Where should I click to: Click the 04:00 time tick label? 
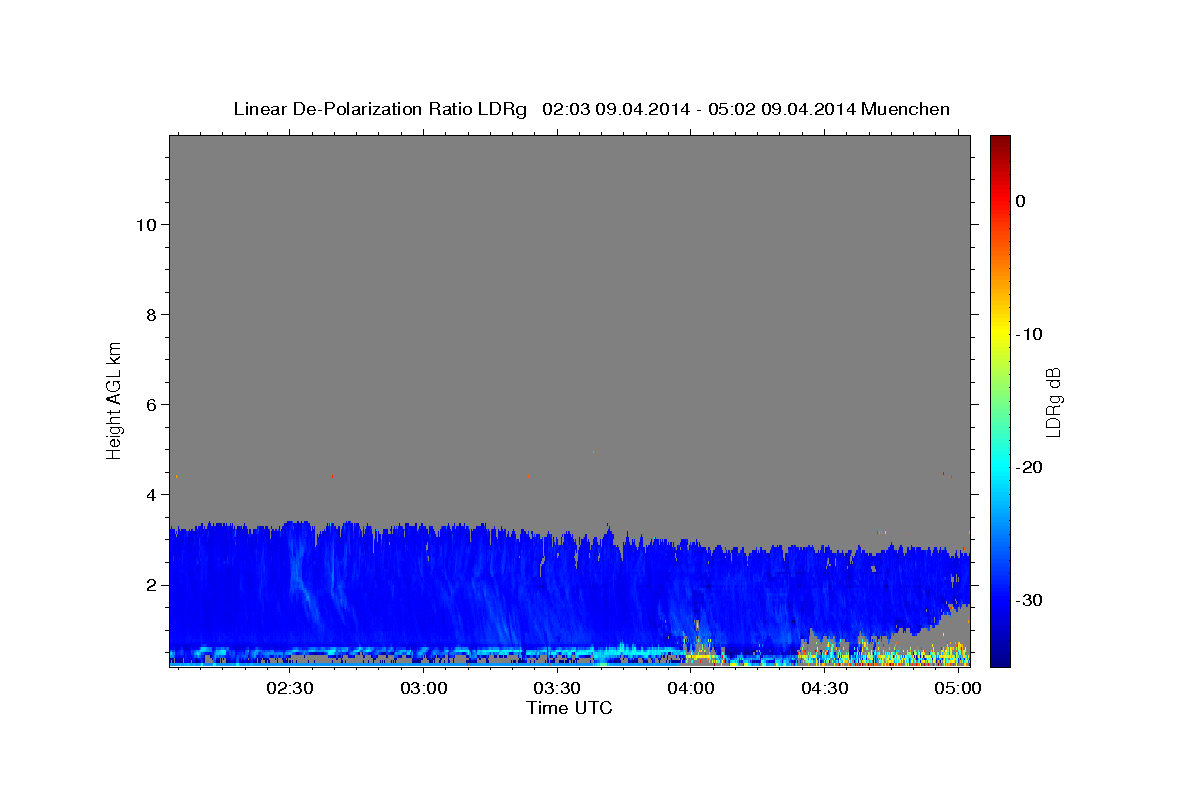pyautogui.click(x=690, y=689)
